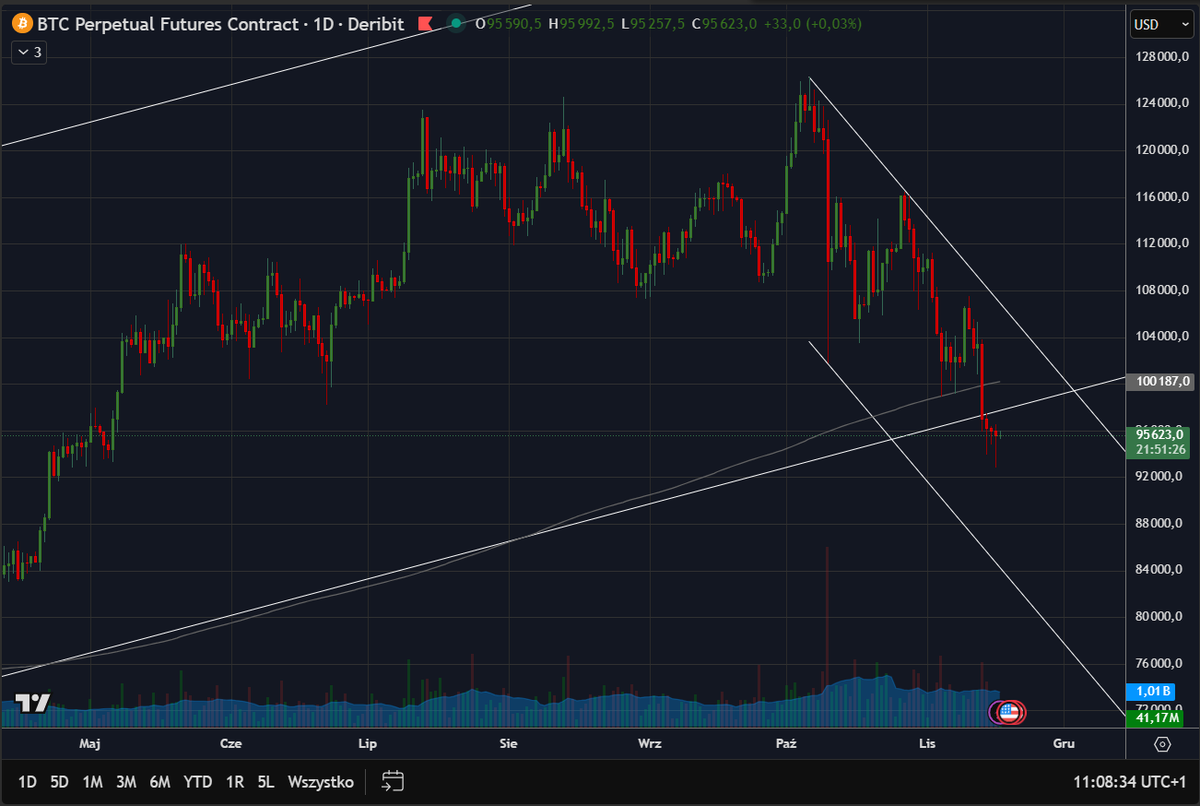
Task: Click the open value O95590,5
Action: [509, 23]
